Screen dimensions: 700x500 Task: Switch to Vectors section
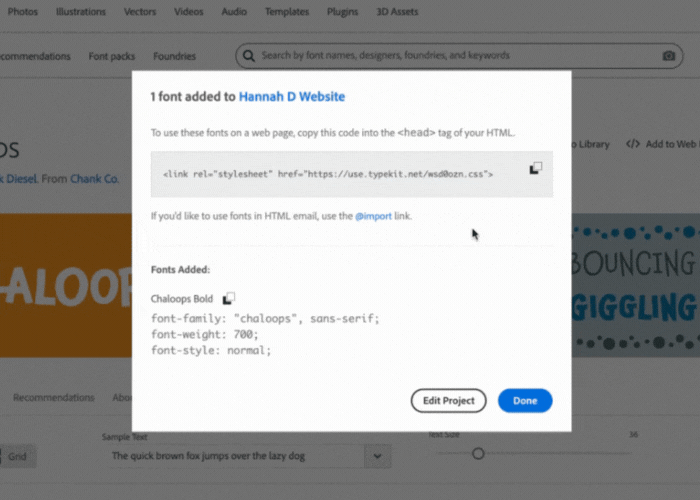point(140,12)
